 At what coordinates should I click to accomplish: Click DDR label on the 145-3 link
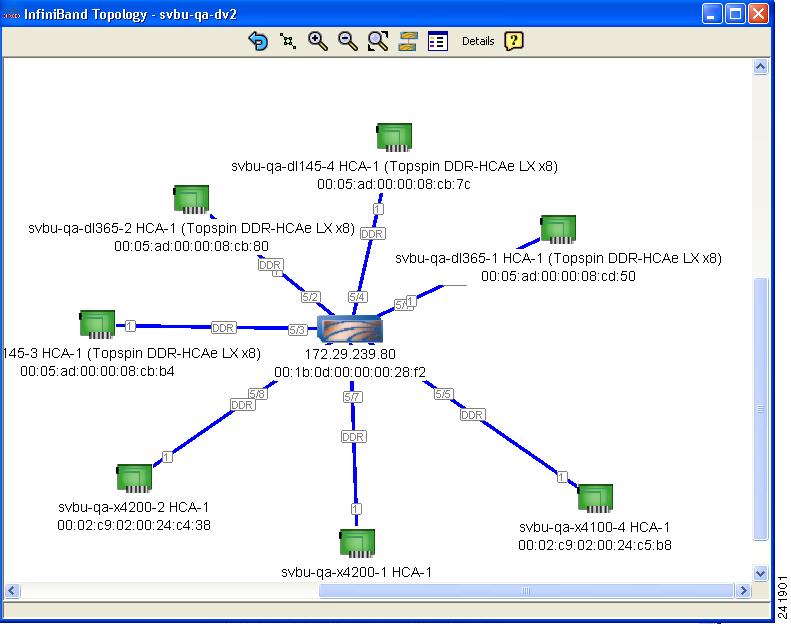pos(223,327)
